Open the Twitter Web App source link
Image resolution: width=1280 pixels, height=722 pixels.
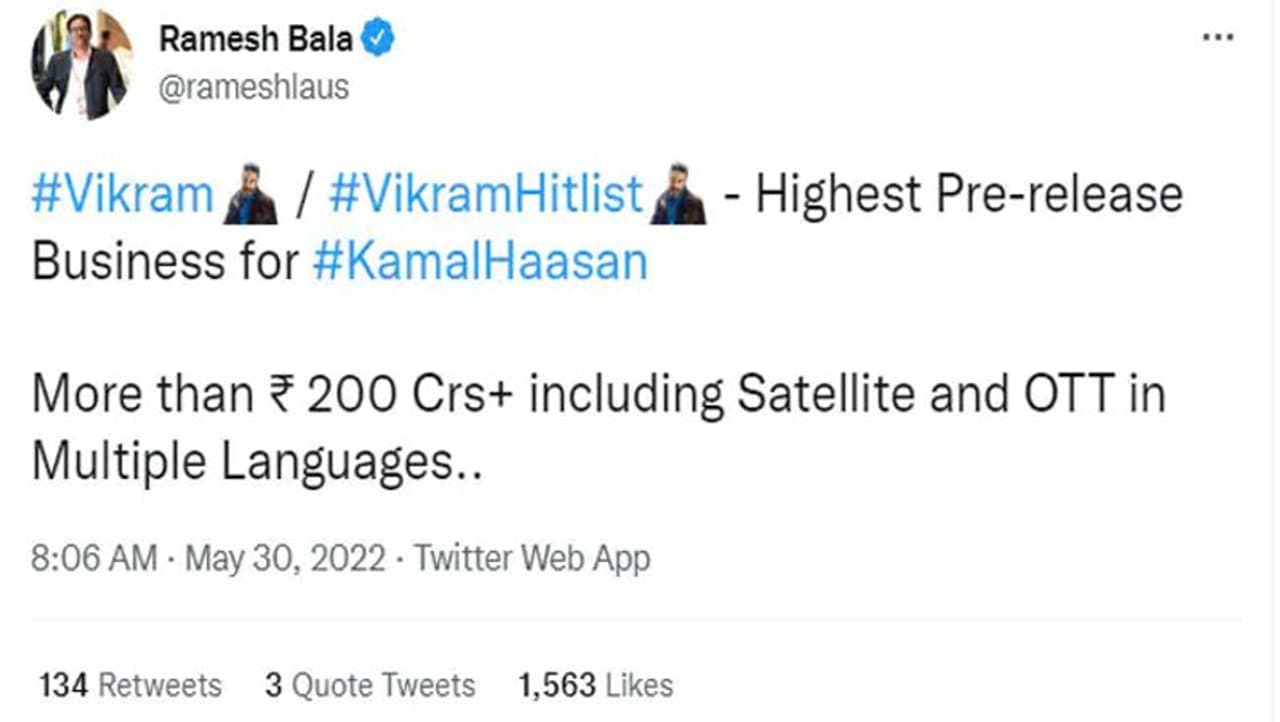tap(532, 558)
